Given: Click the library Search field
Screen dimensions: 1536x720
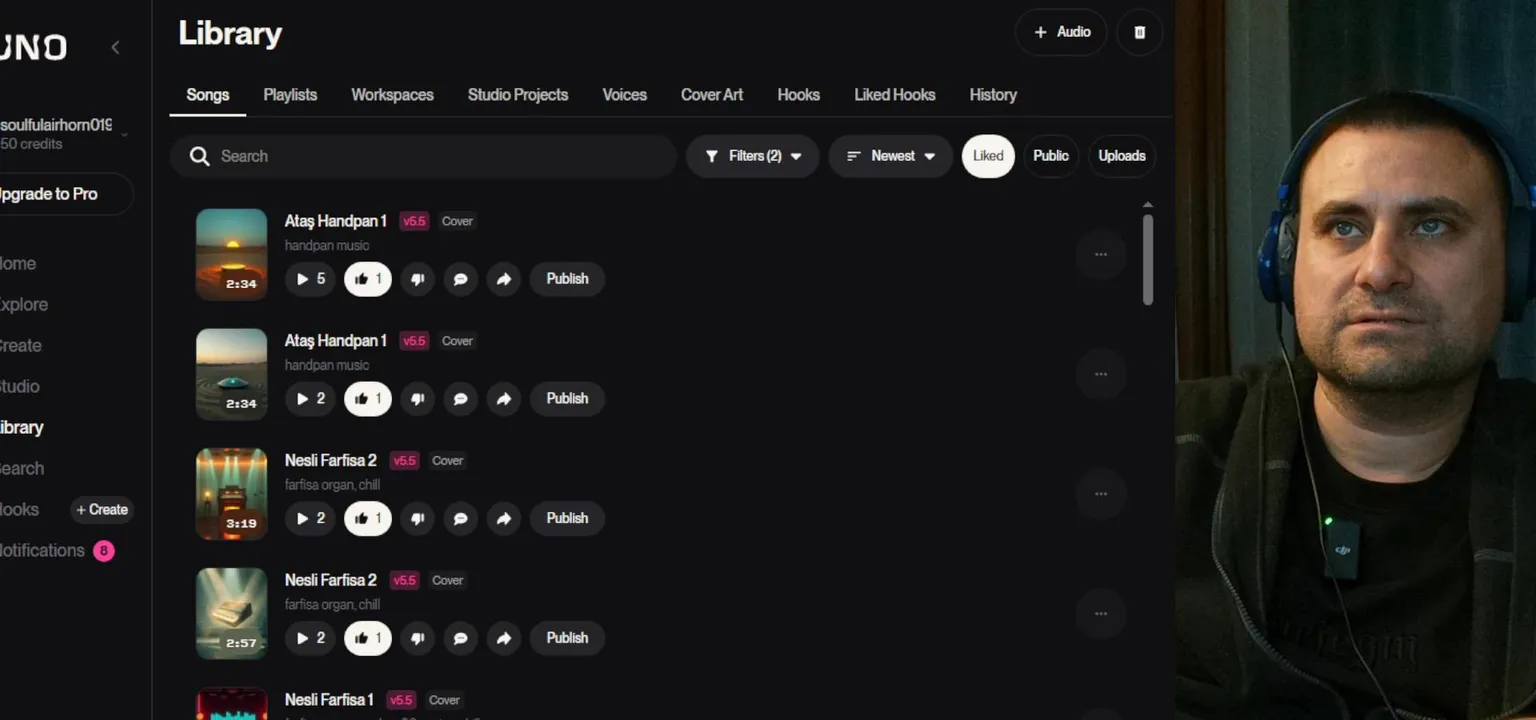Looking at the screenshot, I should (x=430, y=156).
